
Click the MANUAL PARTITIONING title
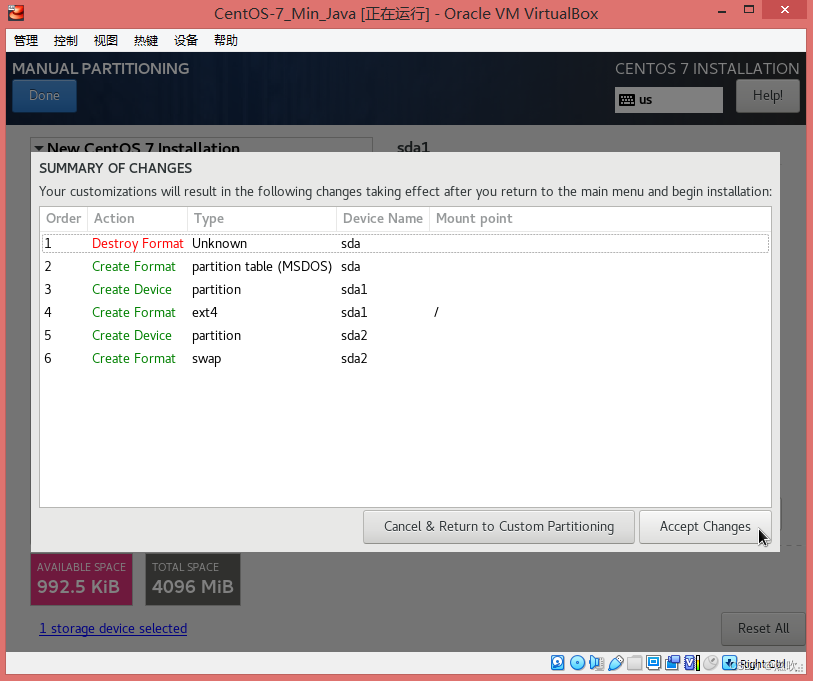point(101,68)
